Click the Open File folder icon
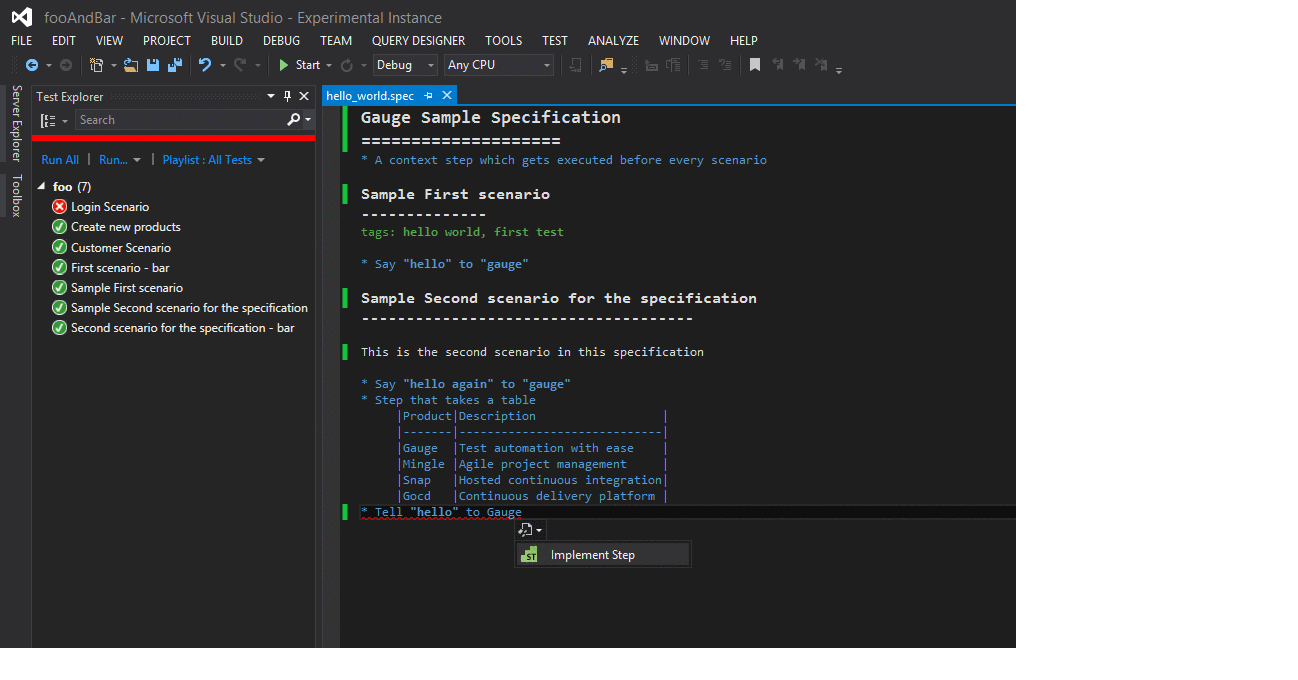 (x=131, y=65)
